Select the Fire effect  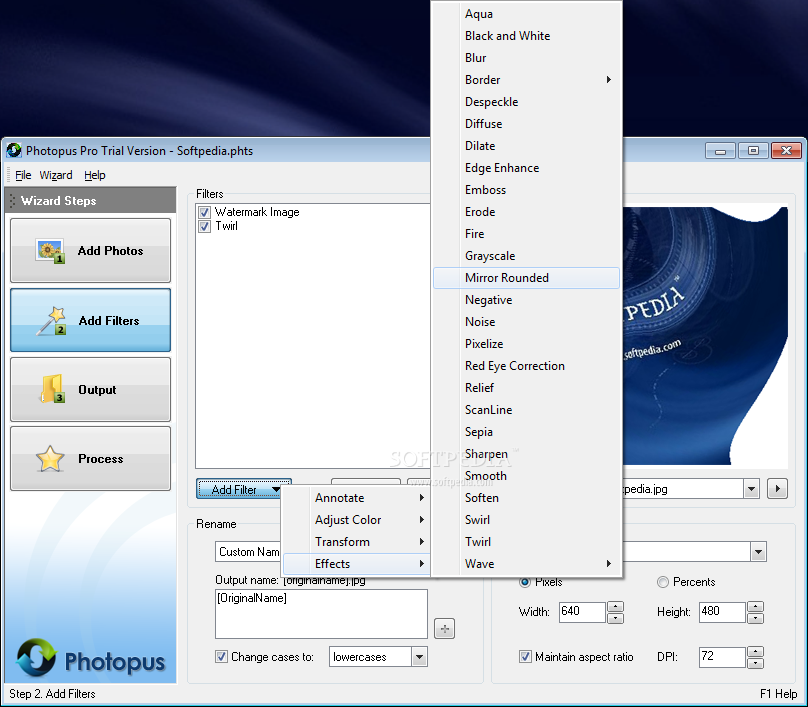tap(526, 234)
